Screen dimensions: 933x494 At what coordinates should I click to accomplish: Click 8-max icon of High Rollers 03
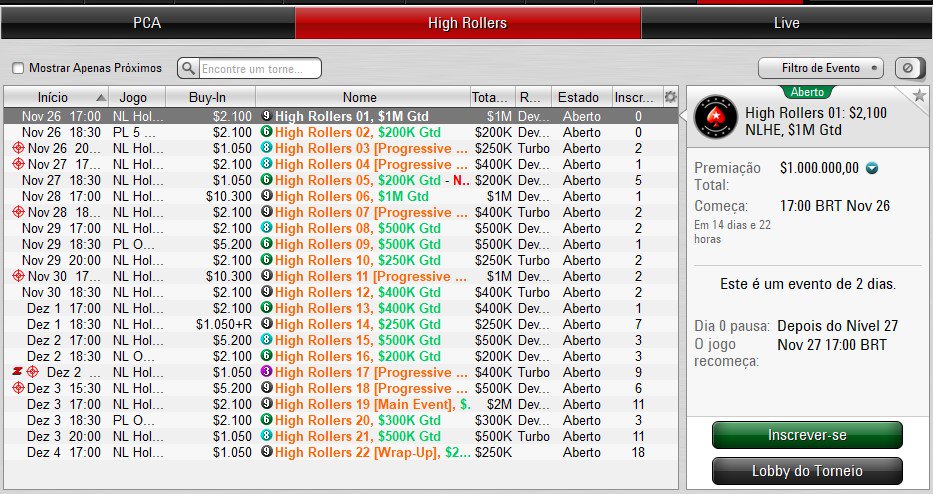pyautogui.click(x=267, y=148)
